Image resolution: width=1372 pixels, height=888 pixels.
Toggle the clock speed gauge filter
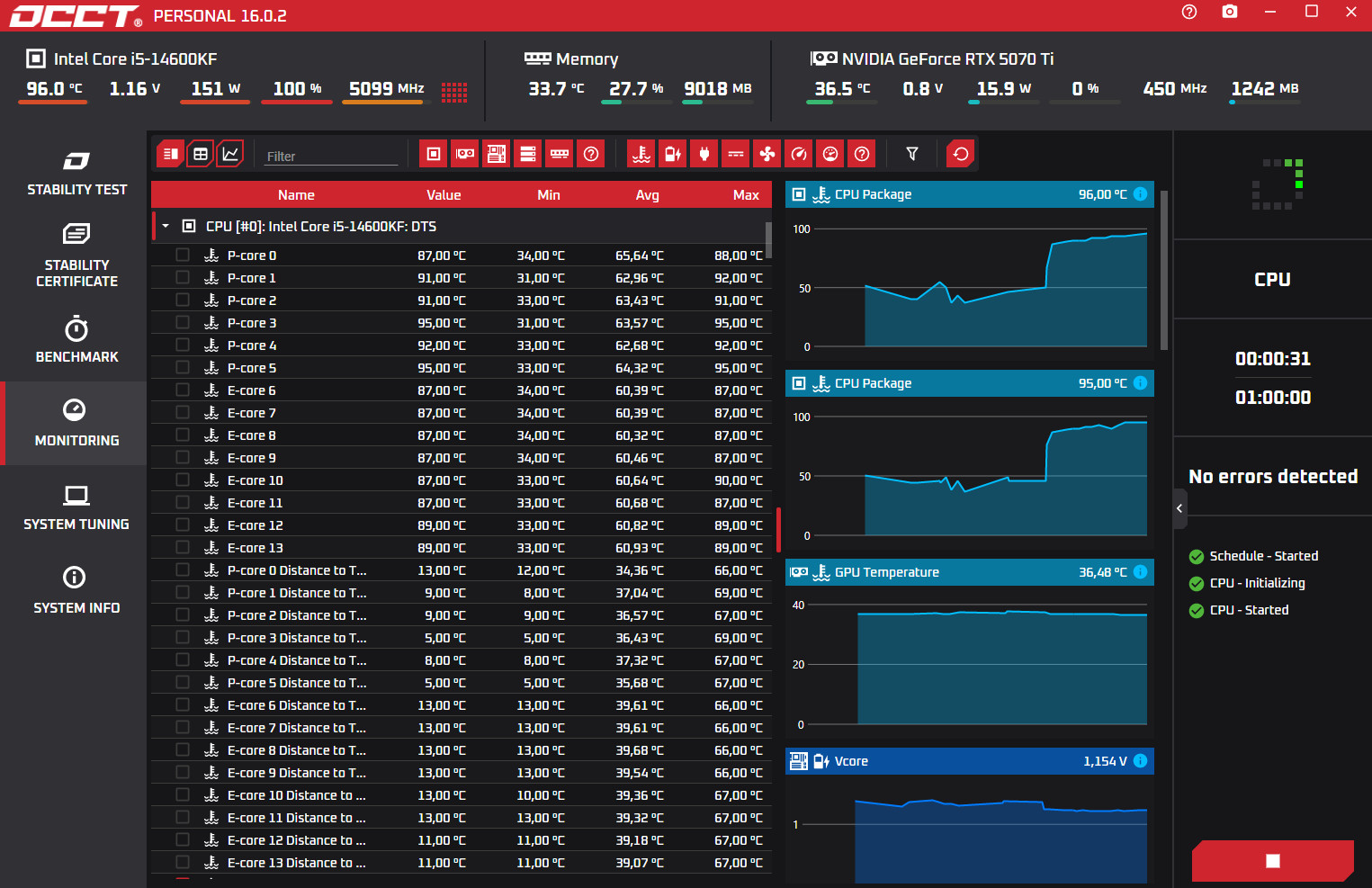[x=799, y=154]
